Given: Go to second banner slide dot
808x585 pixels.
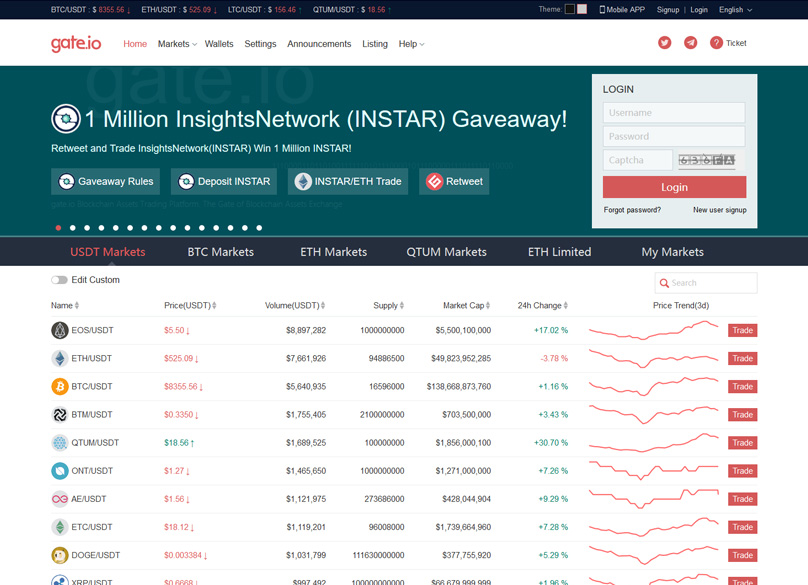Looking at the screenshot, I should click(73, 228).
